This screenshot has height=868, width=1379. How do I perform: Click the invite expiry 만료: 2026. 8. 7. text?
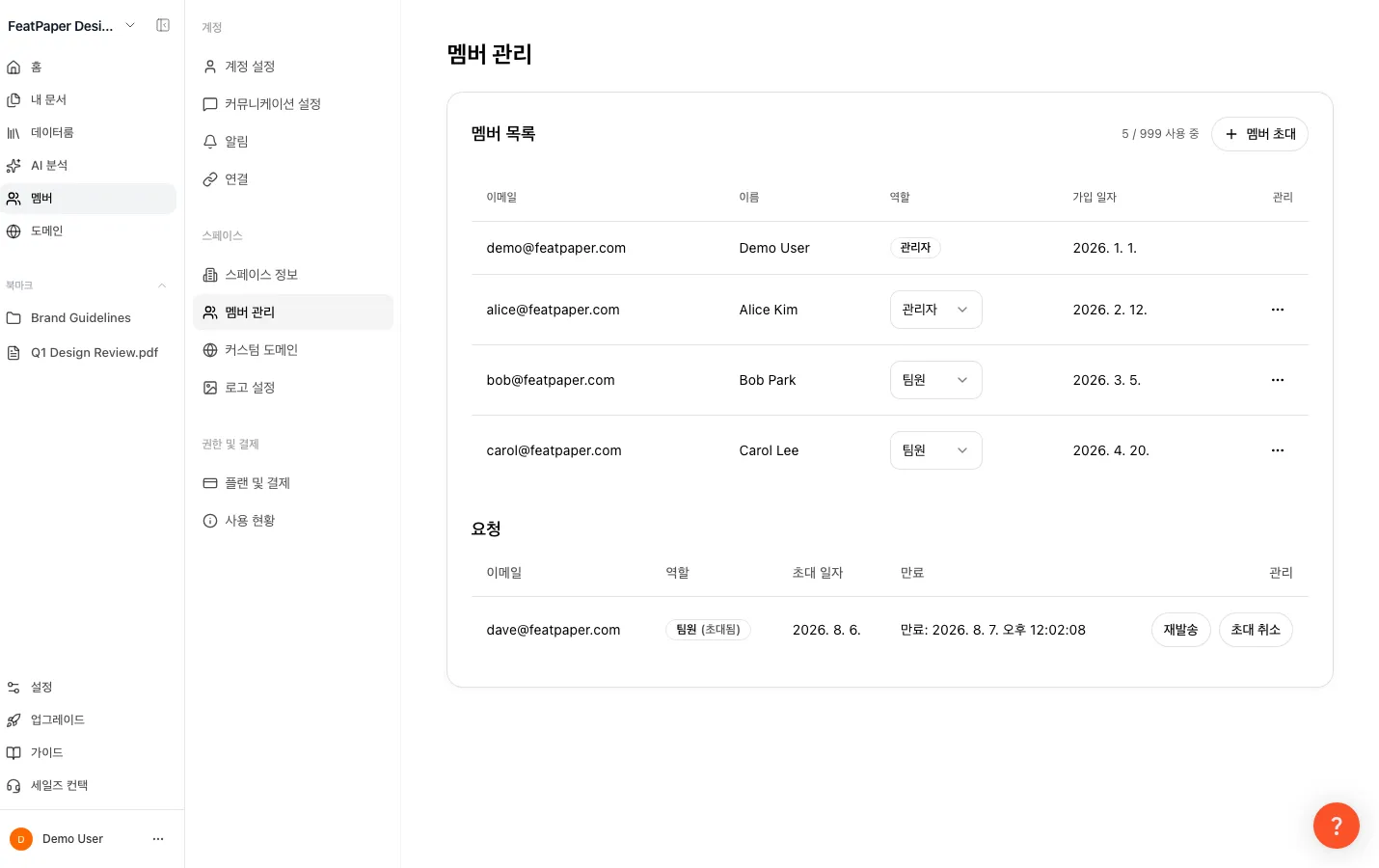tap(993, 630)
